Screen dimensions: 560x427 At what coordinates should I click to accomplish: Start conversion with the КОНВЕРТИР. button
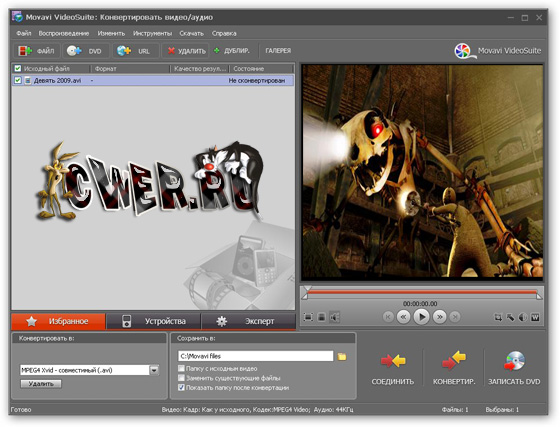point(454,368)
